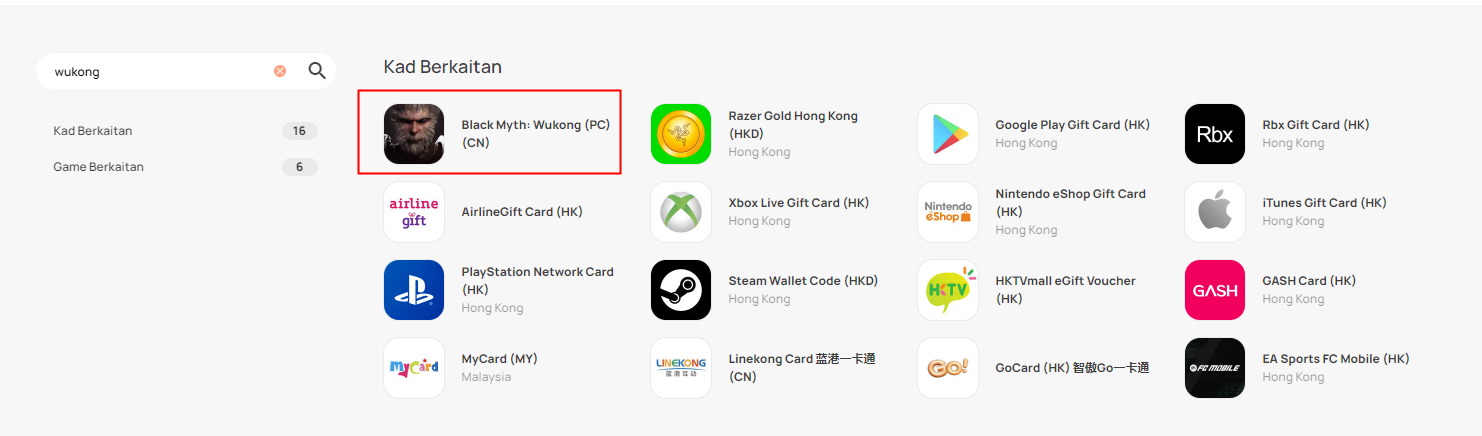The image size is (1482, 436).
Task: Filter by Game Berkaitan category
Action: pyautogui.click(x=185, y=167)
